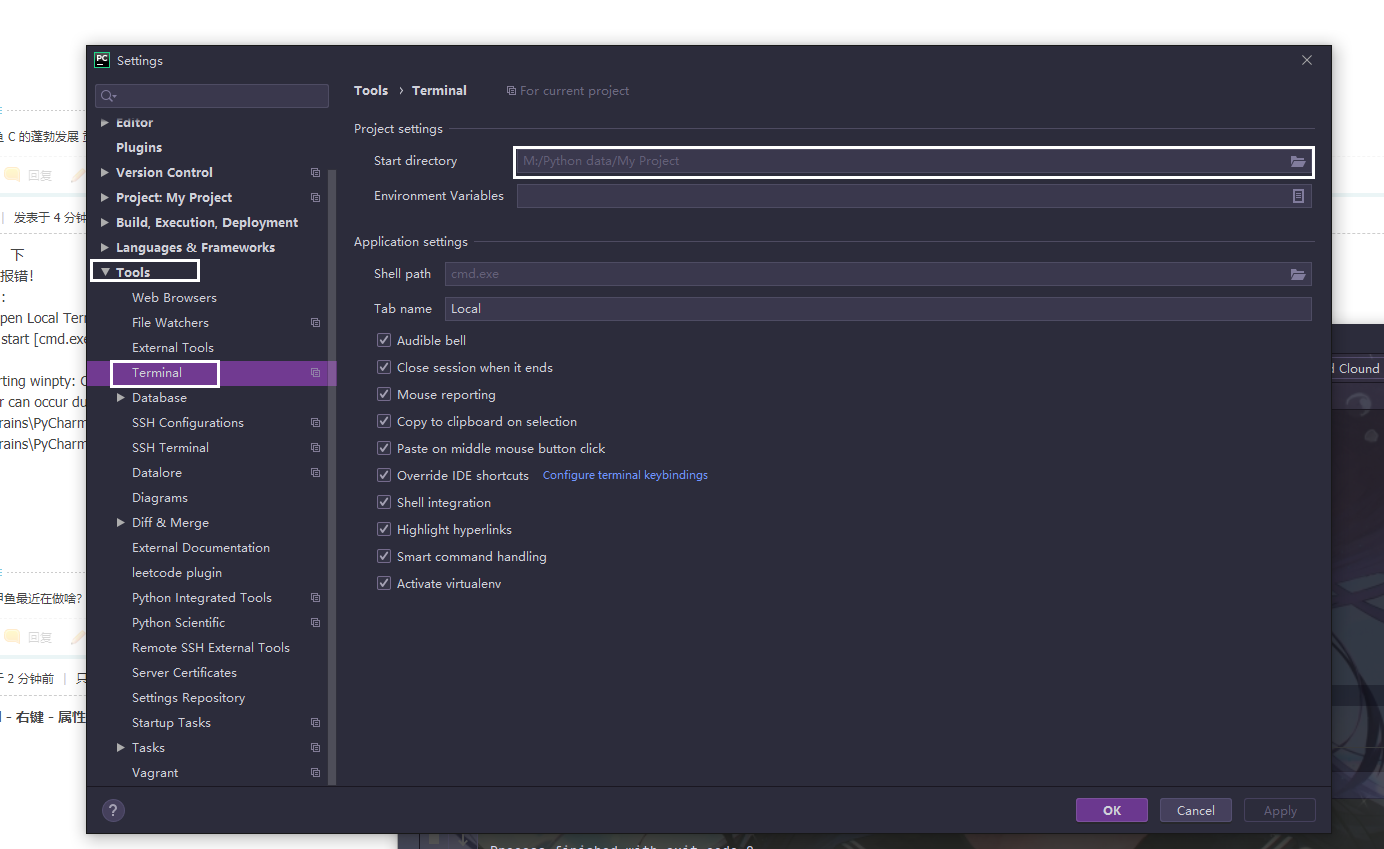Toggle Smart command handling checkbox

[x=384, y=557]
